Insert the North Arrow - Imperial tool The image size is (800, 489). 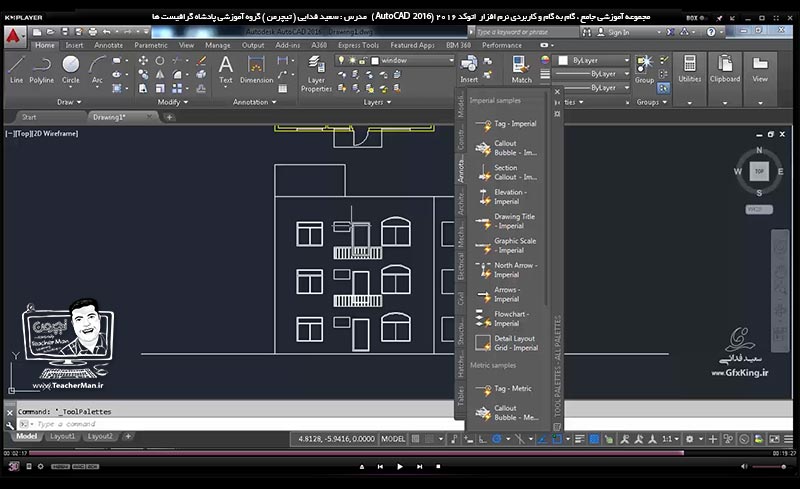pyautogui.click(x=506, y=270)
